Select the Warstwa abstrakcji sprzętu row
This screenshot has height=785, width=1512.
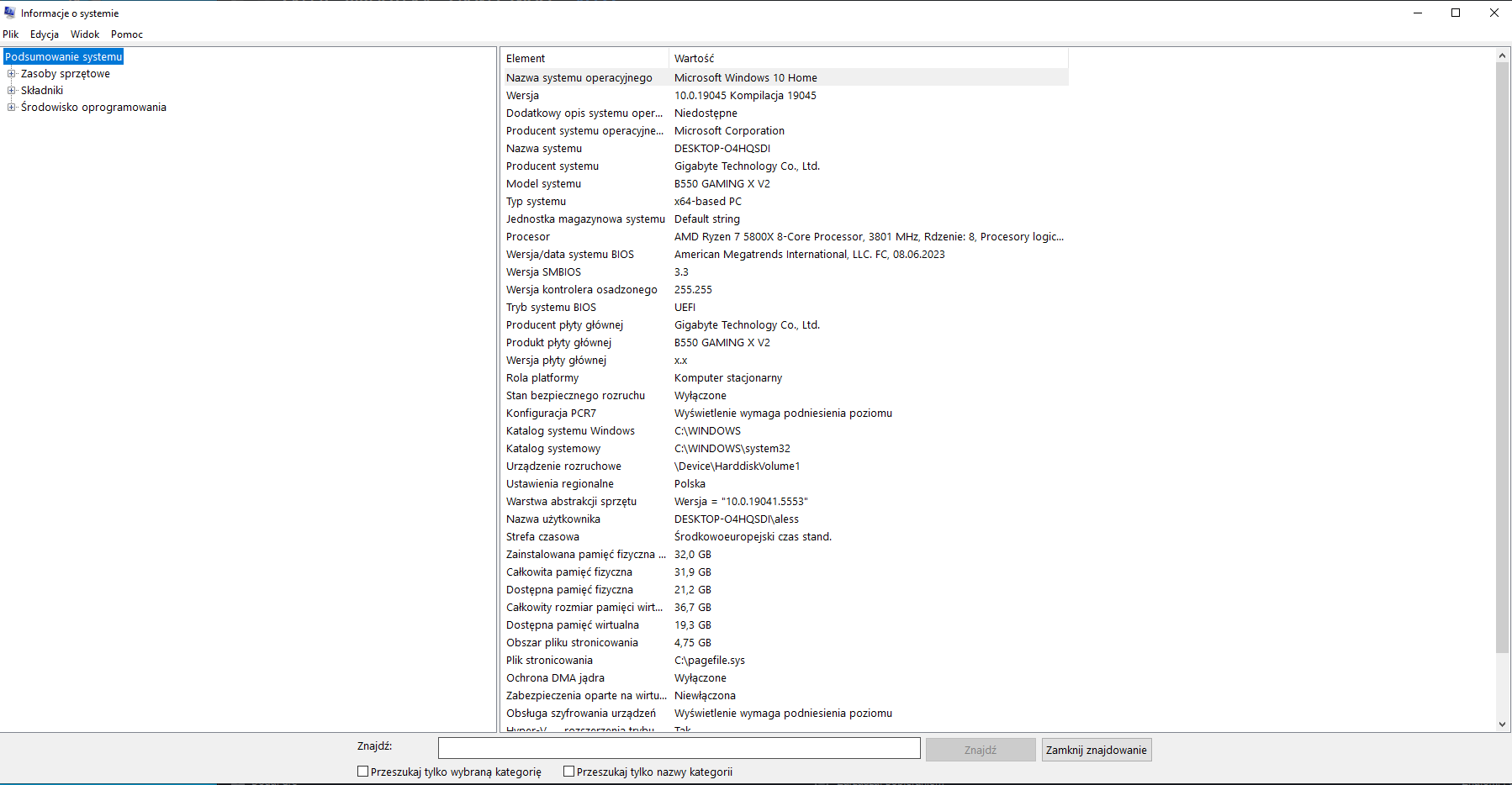785,501
